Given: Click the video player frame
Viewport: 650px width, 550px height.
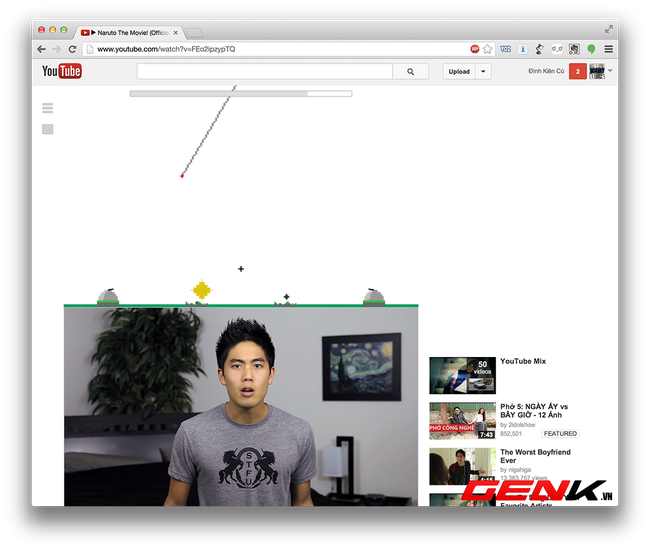Looking at the screenshot, I should 241,406.
